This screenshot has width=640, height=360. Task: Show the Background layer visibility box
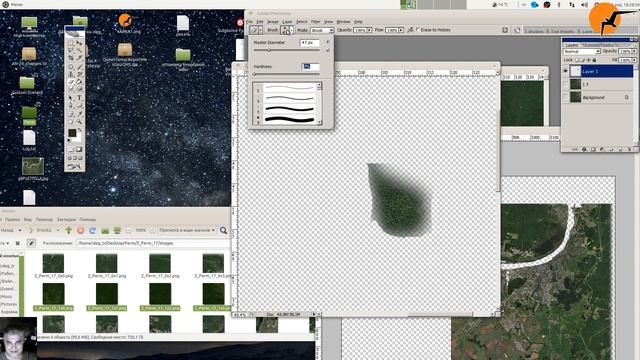click(565, 97)
